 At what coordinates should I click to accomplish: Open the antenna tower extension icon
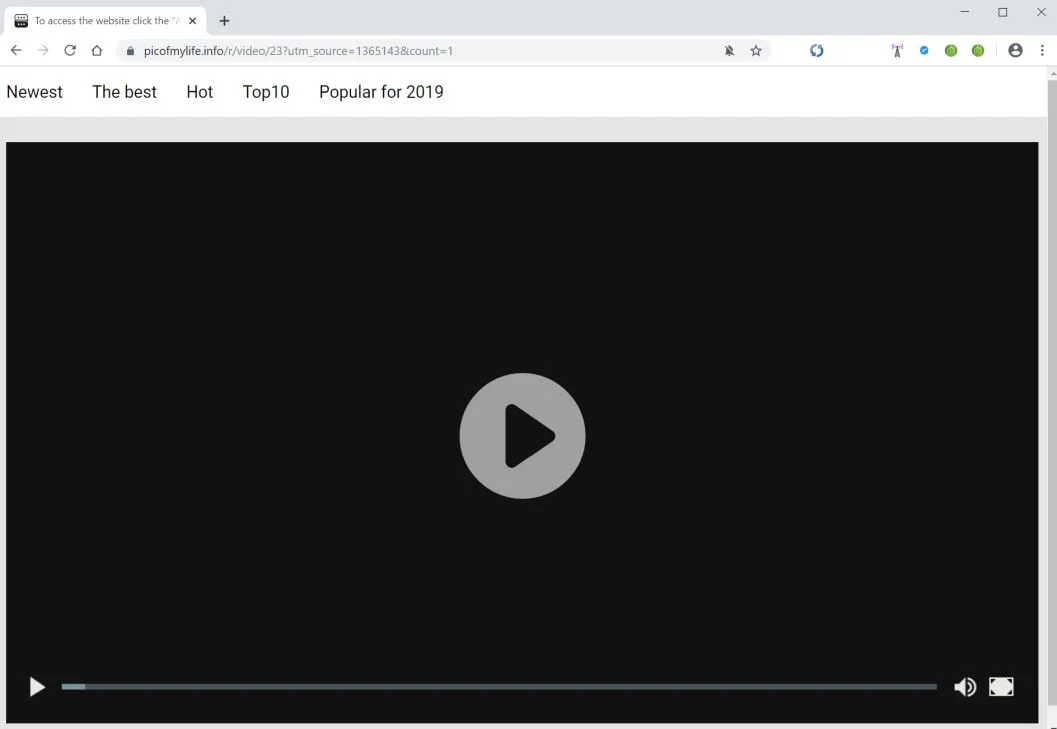pos(897,51)
